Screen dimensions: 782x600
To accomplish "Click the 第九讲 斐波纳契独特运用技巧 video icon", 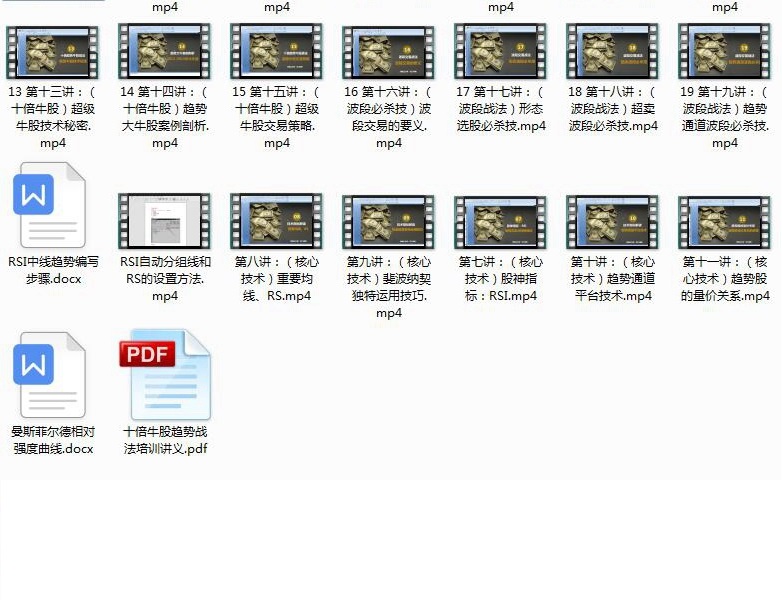I will (x=389, y=222).
